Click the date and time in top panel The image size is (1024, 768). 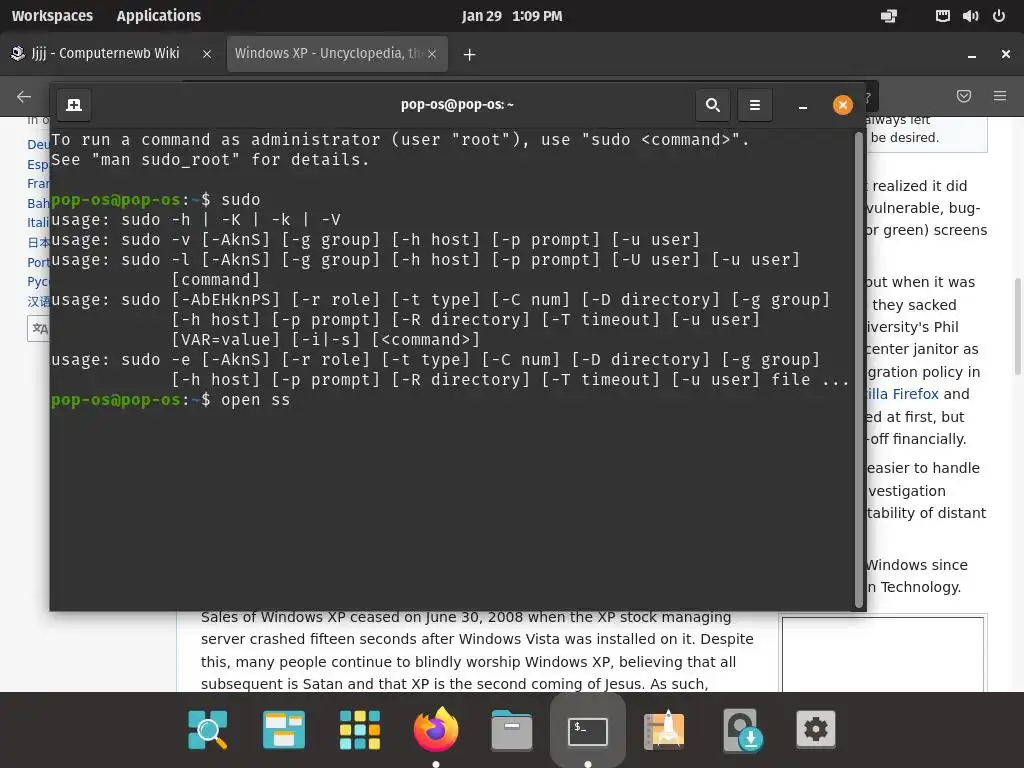512,16
